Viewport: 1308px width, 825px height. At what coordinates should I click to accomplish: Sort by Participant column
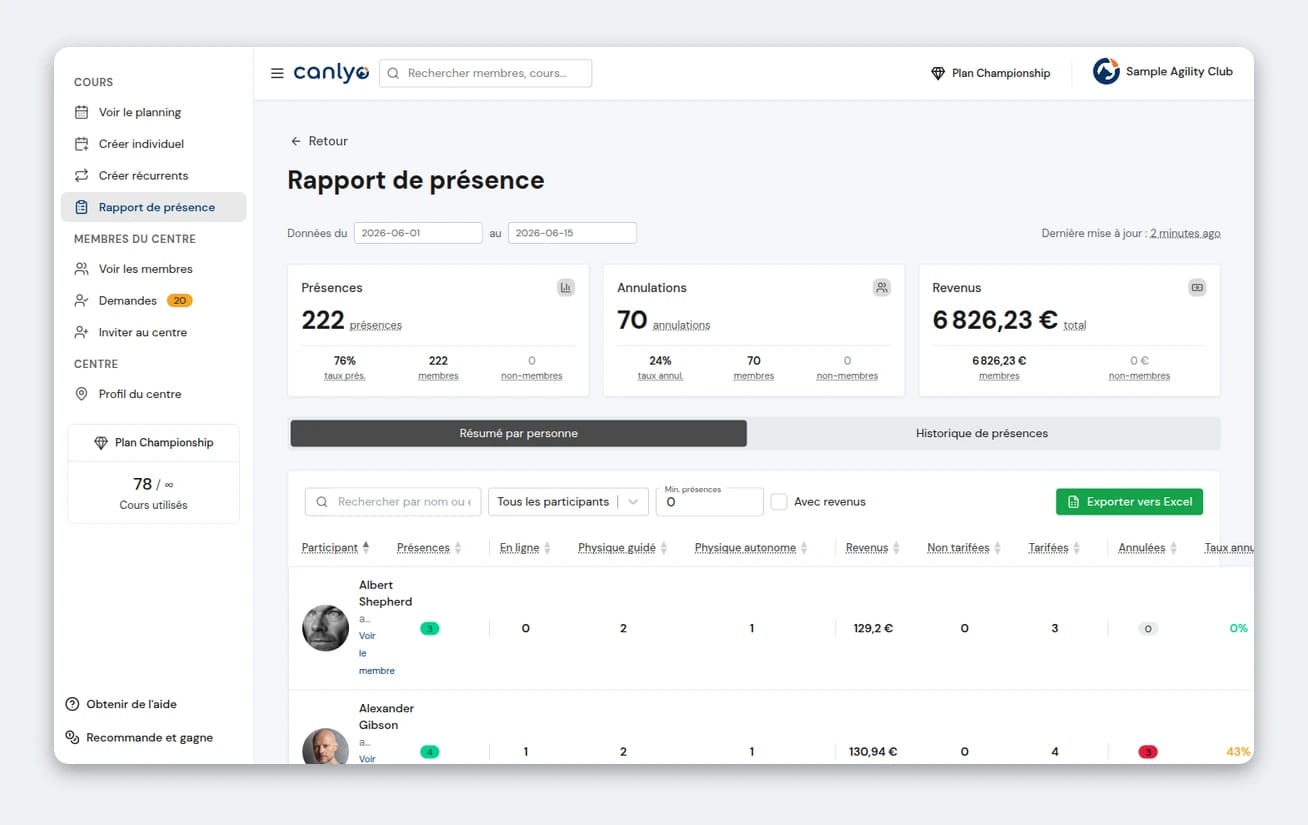click(x=335, y=548)
